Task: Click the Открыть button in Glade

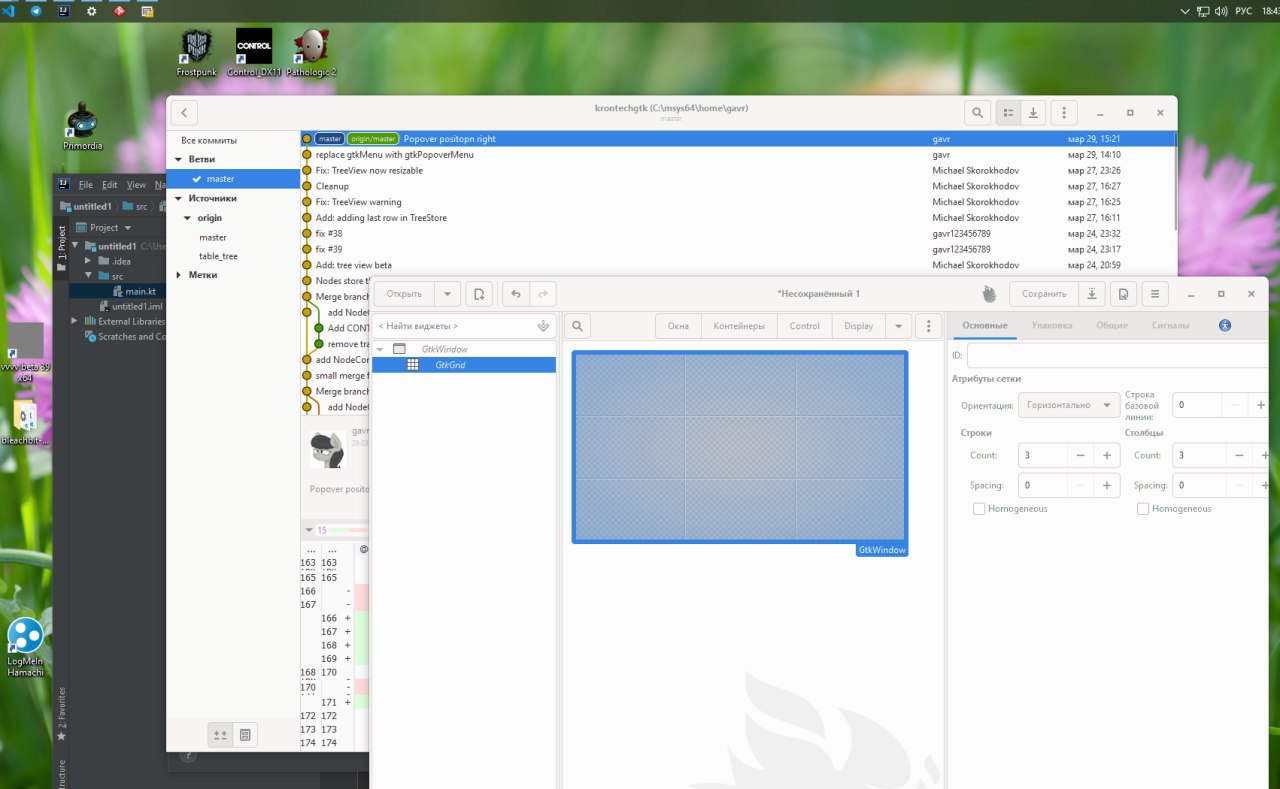Action: (404, 294)
